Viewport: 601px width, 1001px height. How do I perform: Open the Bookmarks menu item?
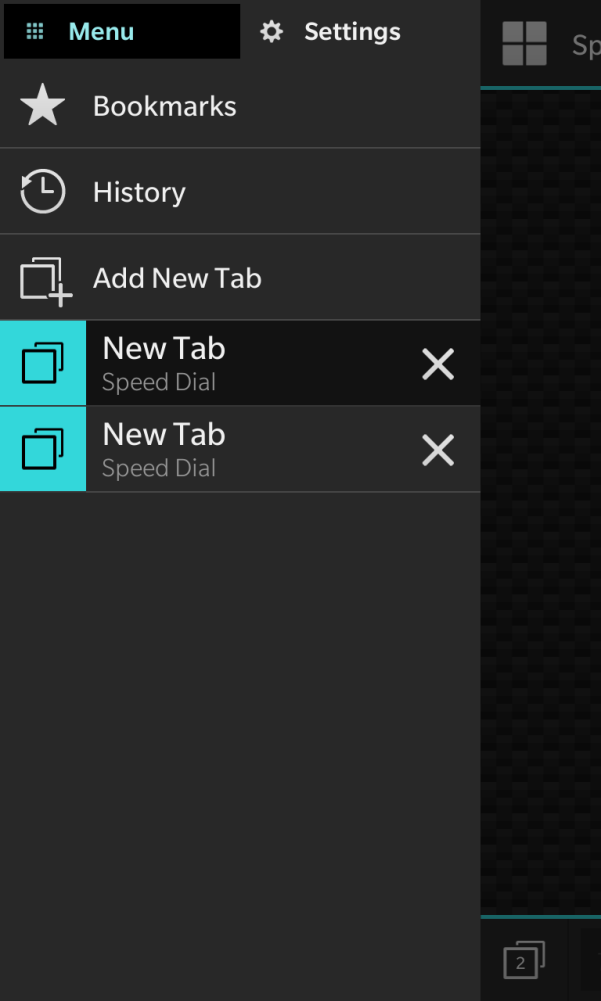point(240,105)
